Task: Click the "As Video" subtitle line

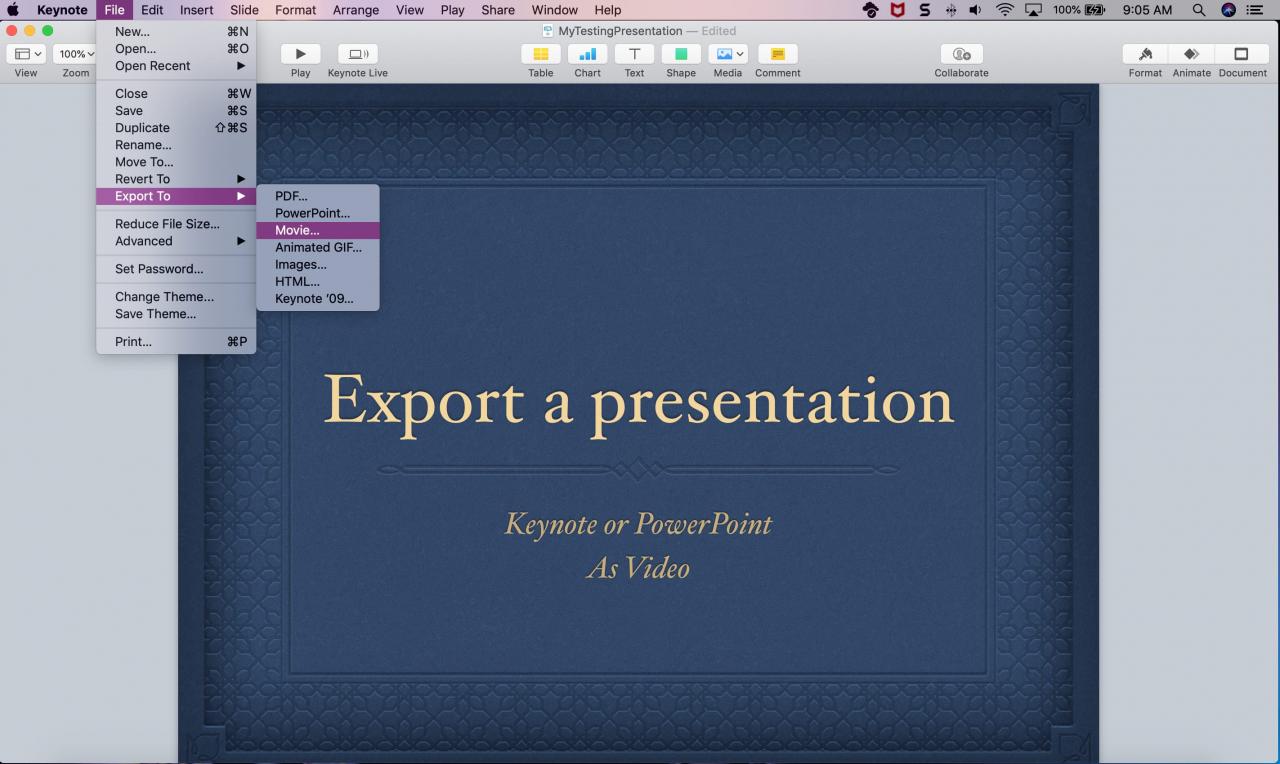Action: coord(638,569)
